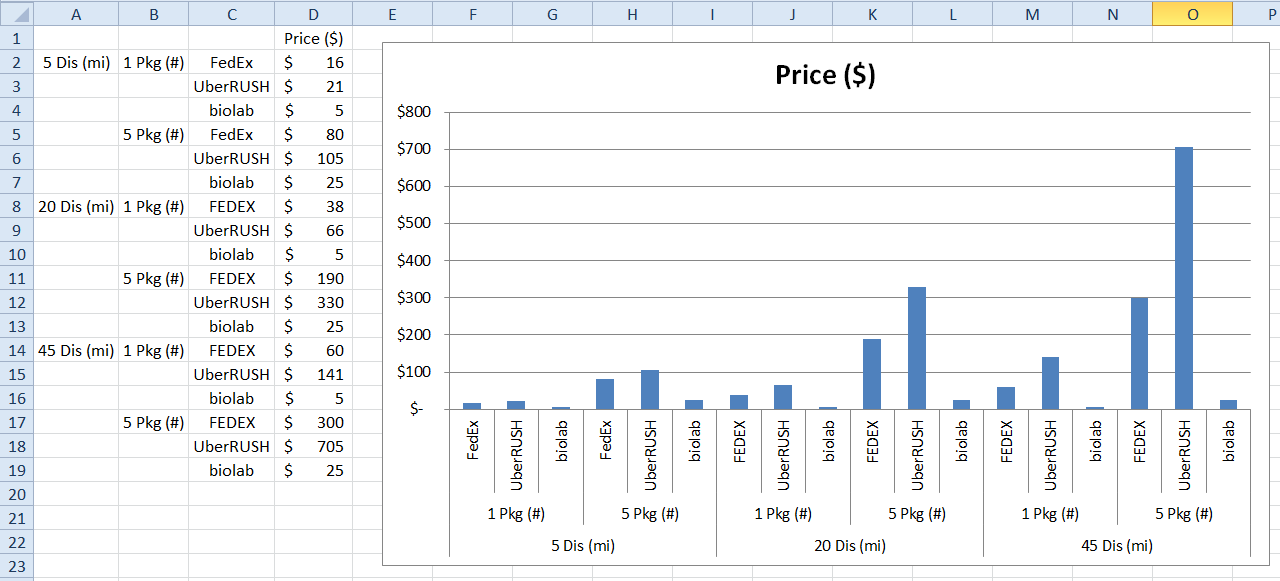Image resolution: width=1280 pixels, height=581 pixels.
Task: Click the $800 axis label
Action: click(x=414, y=112)
